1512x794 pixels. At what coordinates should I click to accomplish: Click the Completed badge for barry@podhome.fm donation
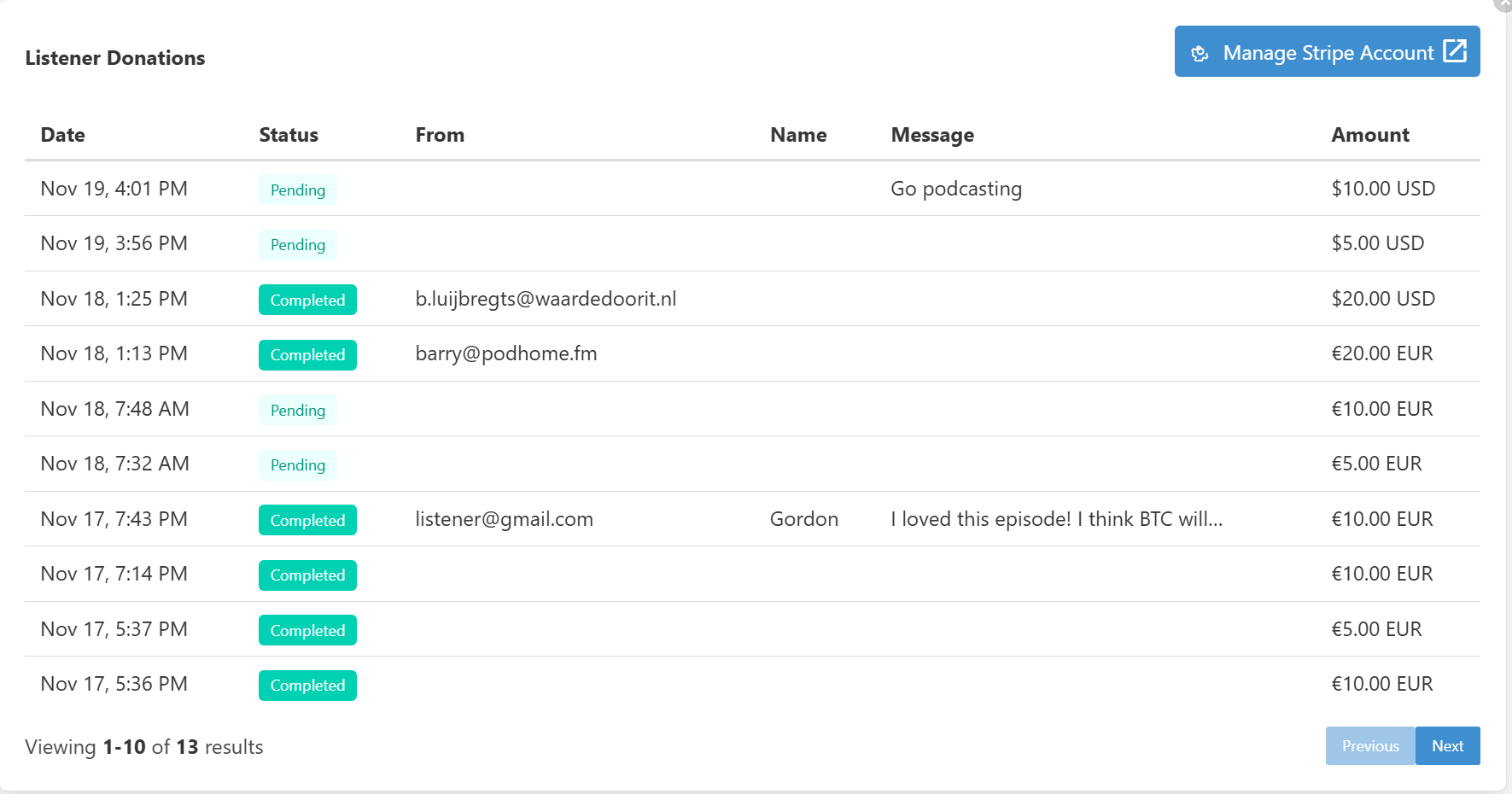click(x=307, y=354)
